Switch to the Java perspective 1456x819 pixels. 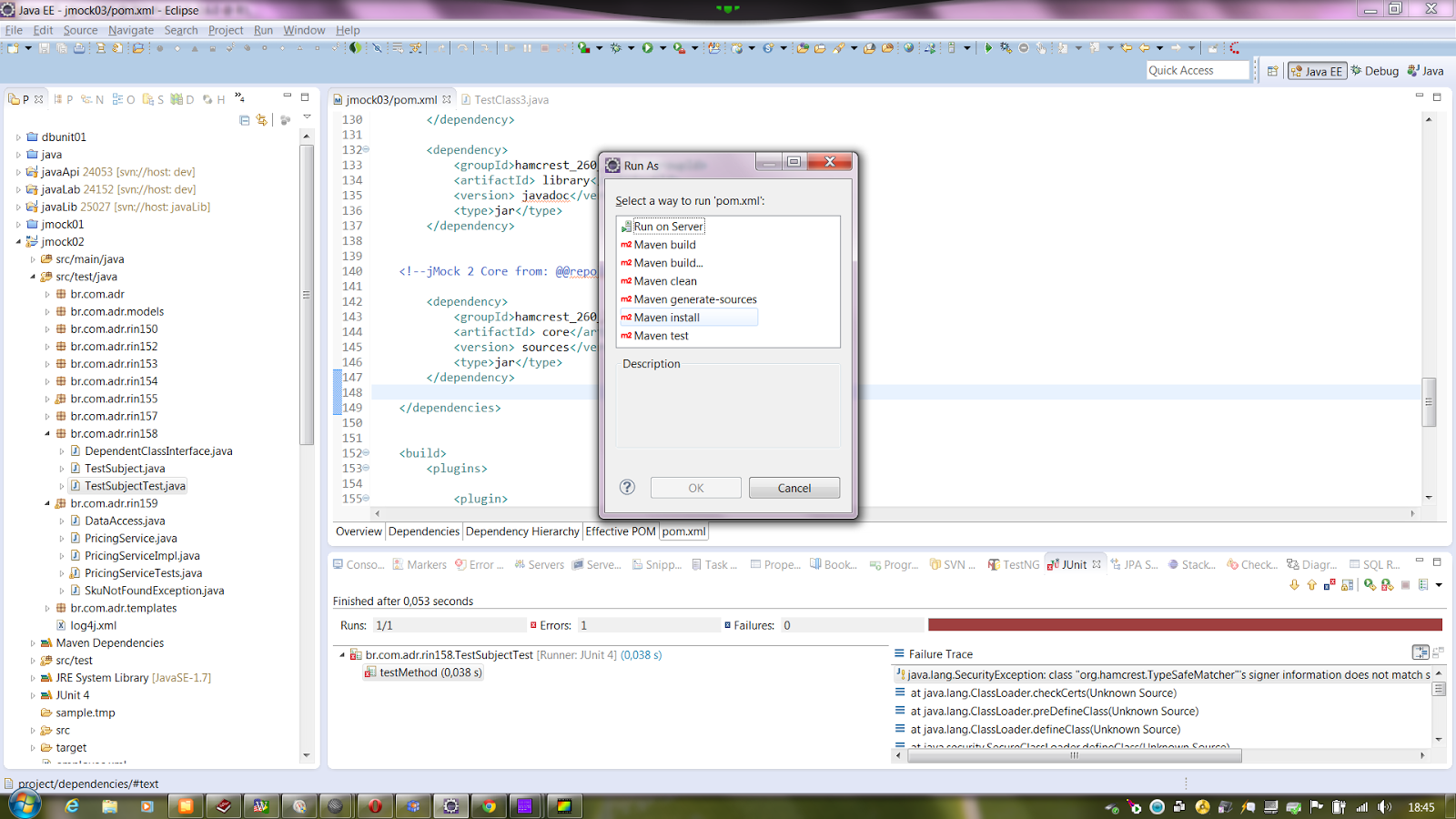tap(1425, 71)
